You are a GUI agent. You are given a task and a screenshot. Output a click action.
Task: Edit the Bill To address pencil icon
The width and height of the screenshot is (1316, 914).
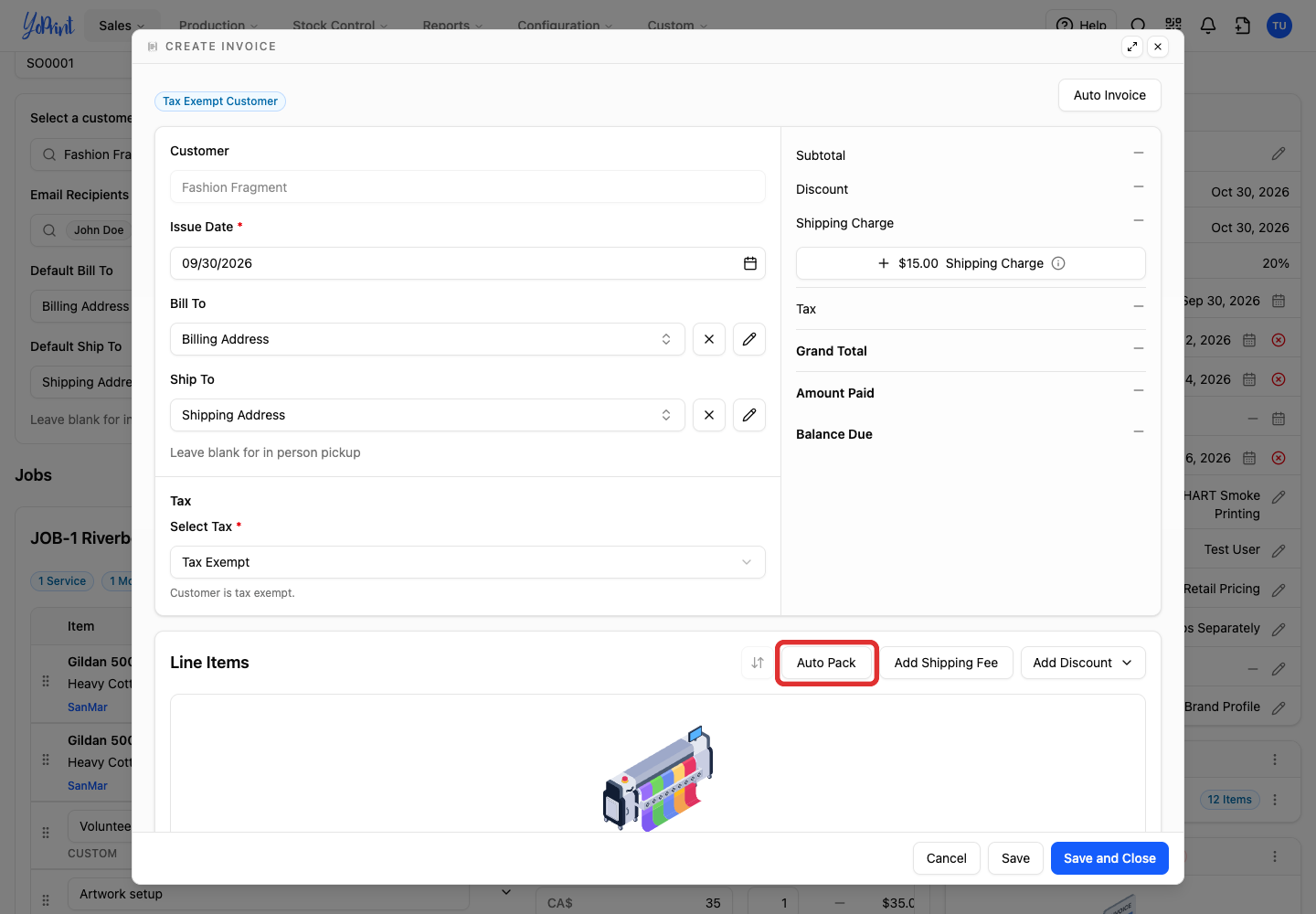coord(749,339)
